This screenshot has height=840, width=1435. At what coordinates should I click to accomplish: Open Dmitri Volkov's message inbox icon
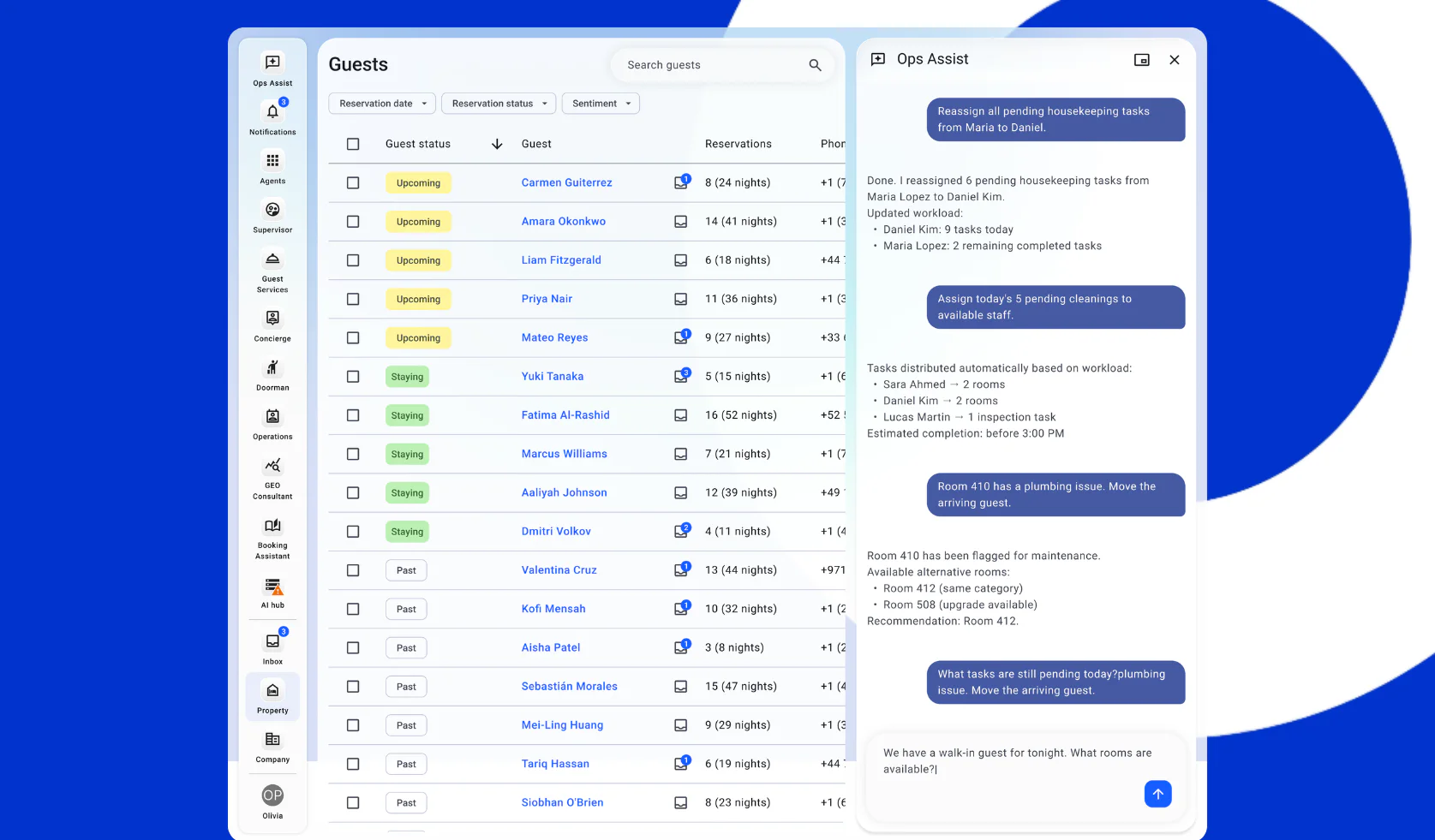coord(681,531)
